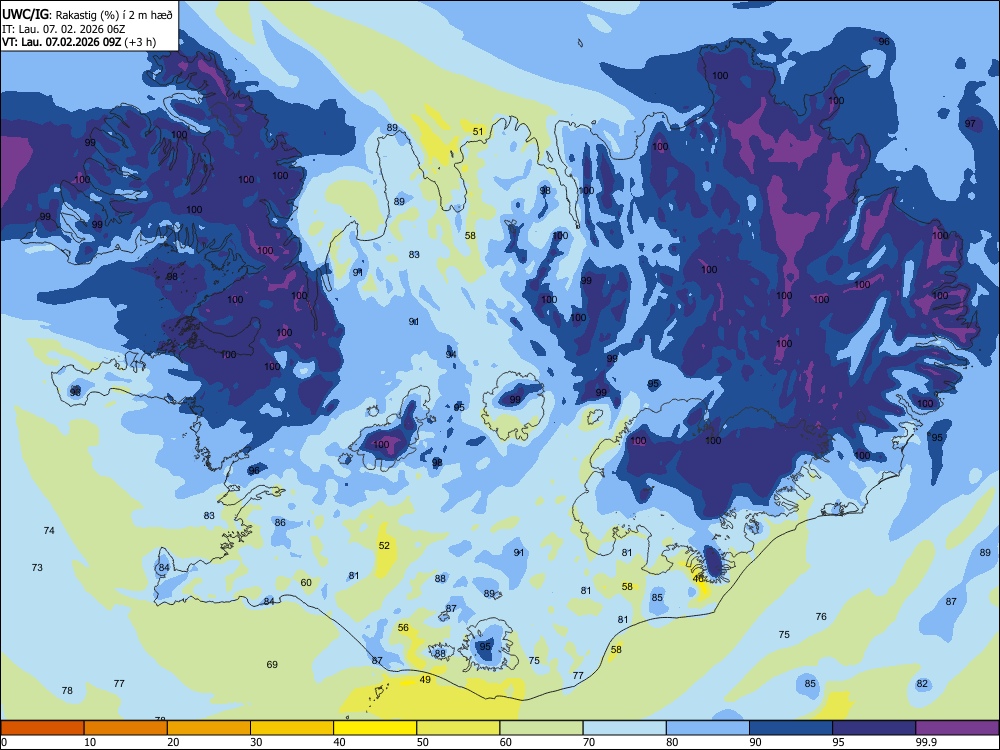Click the 'VT: Lau. 07.02.2026 09Z (+3 h)' line
Screen dimensions: 1000x750
79,42
